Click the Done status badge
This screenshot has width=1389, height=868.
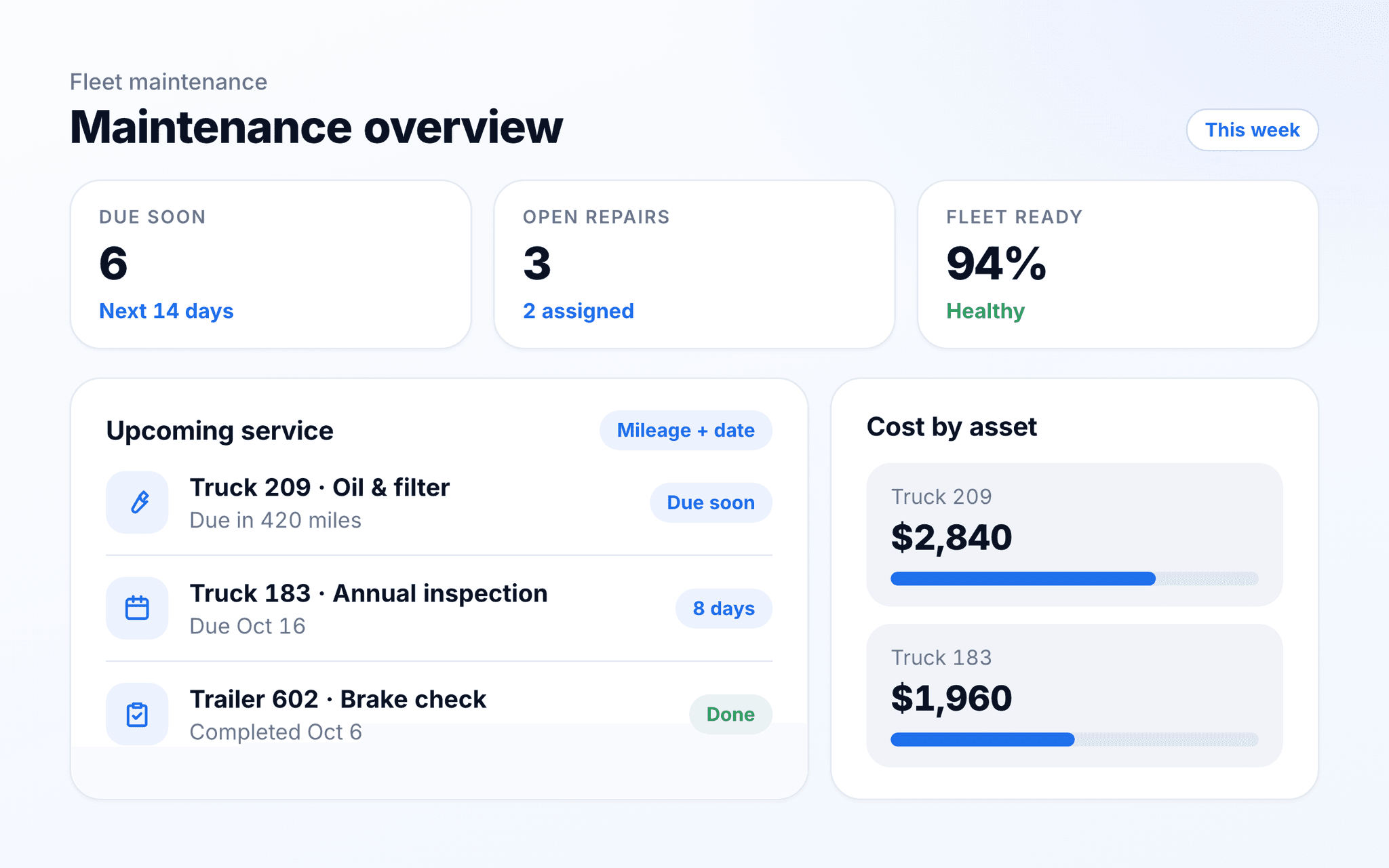[x=730, y=714]
